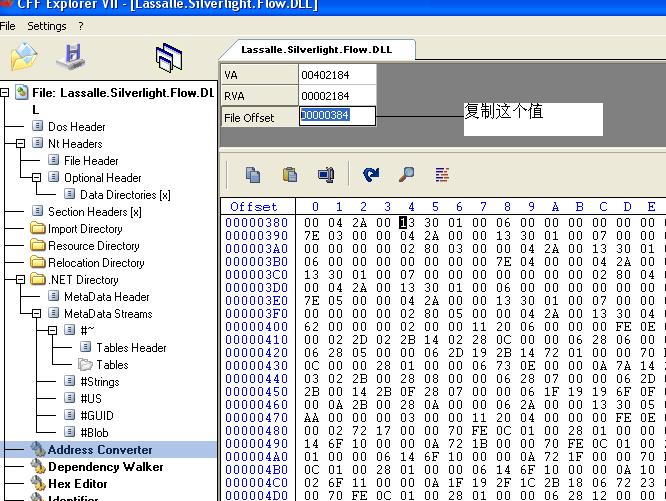Click the magnifier Find icon

click(x=406, y=175)
